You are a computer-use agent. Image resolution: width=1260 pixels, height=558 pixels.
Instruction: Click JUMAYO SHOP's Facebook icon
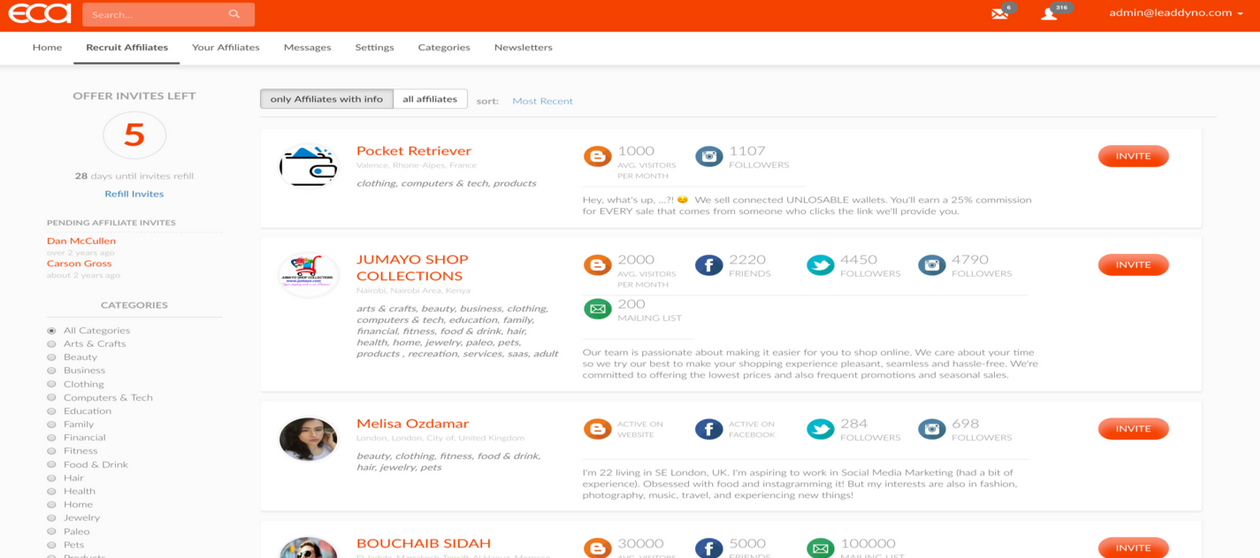click(x=709, y=265)
